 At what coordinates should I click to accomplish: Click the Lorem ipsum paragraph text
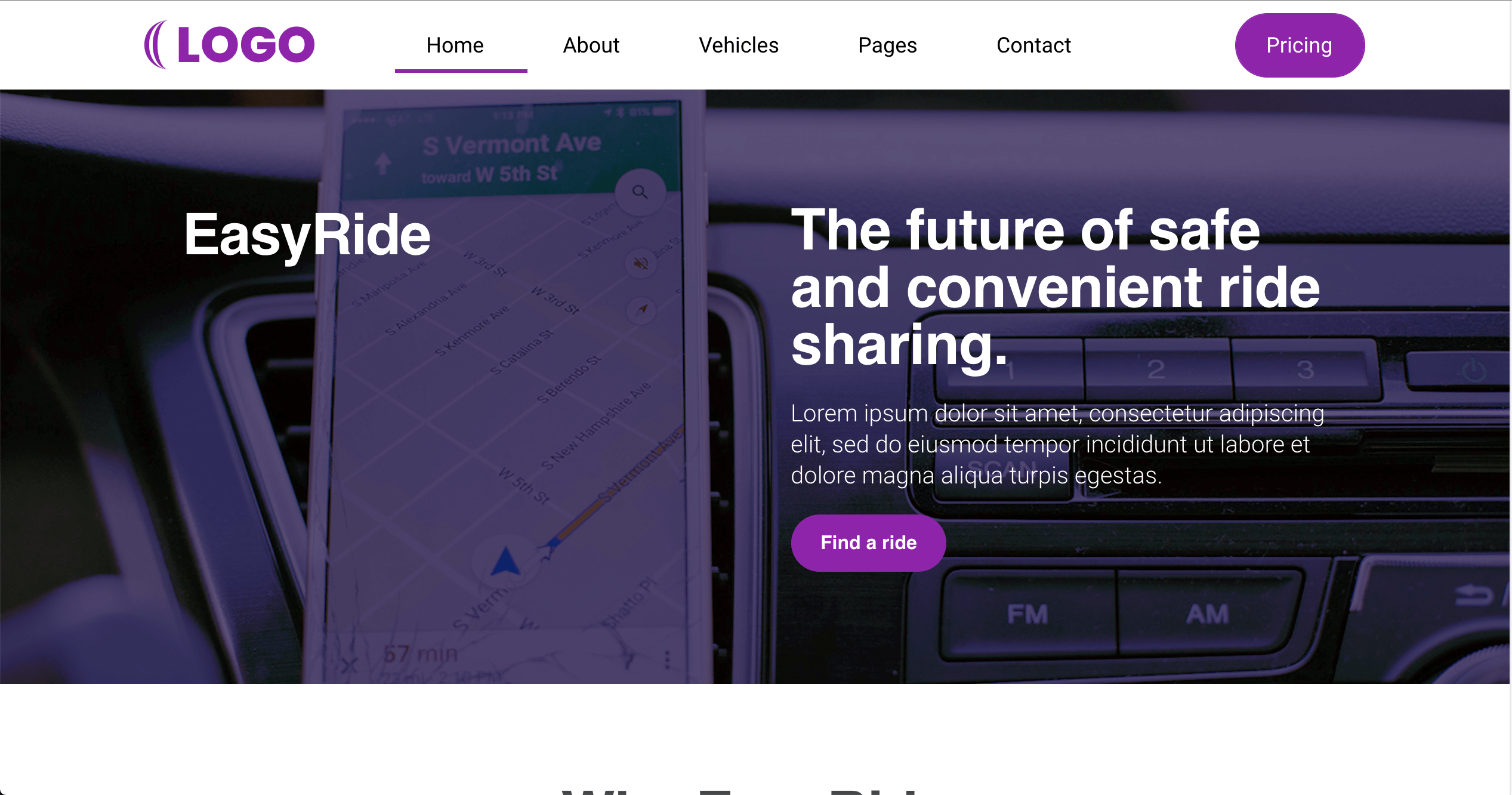(x=1057, y=445)
